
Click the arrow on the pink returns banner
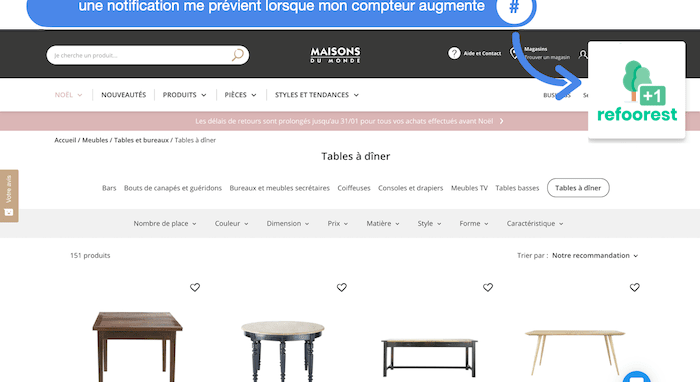[501, 121]
